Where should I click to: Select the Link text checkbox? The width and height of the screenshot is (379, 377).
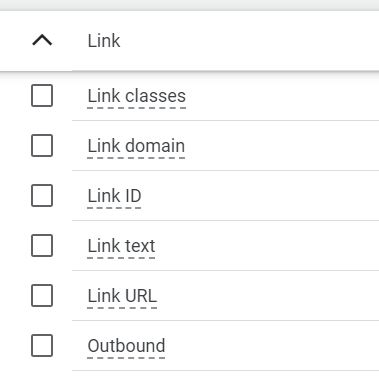tap(42, 245)
